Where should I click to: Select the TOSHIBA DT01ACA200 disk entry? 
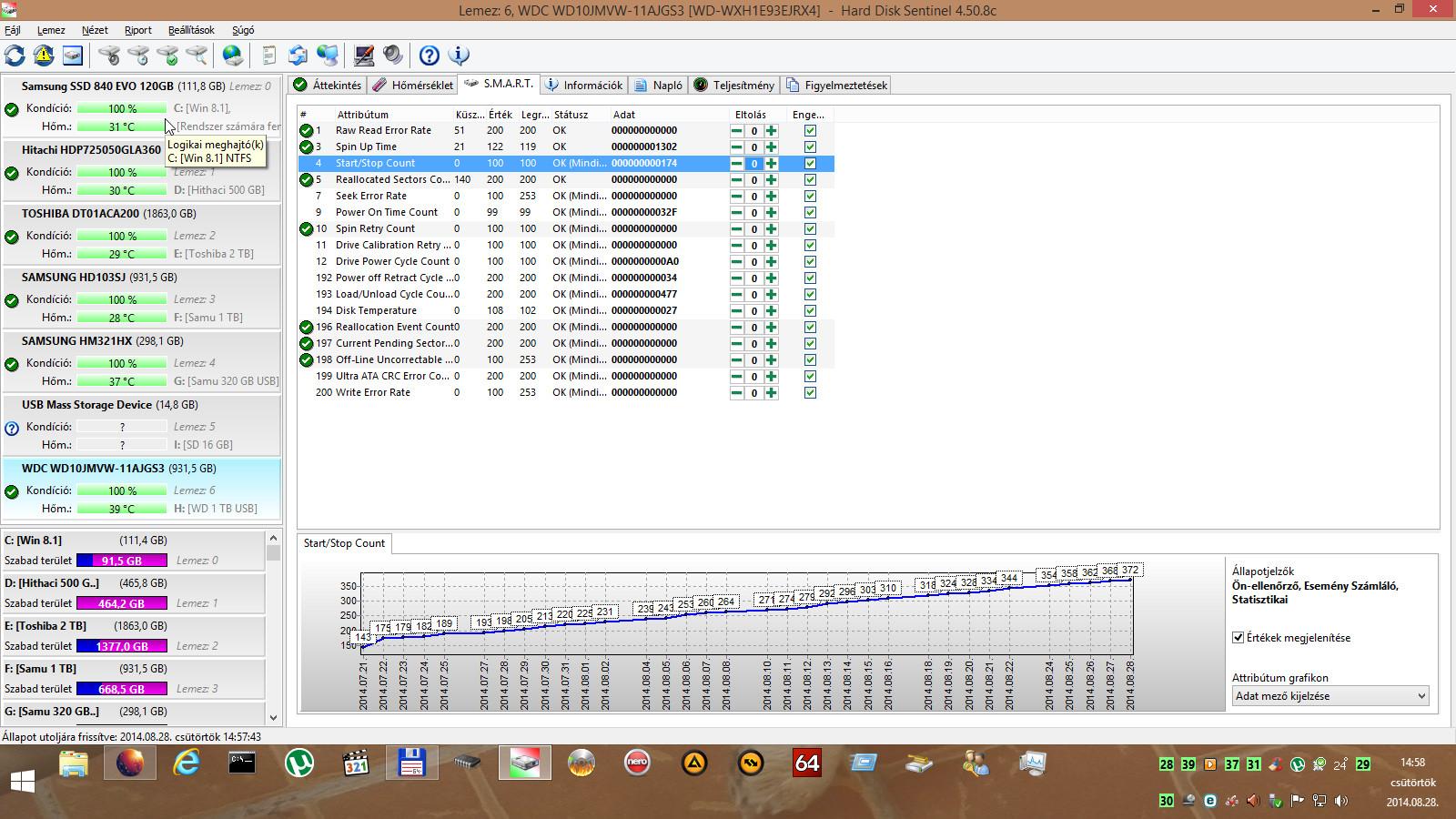coord(141,234)
